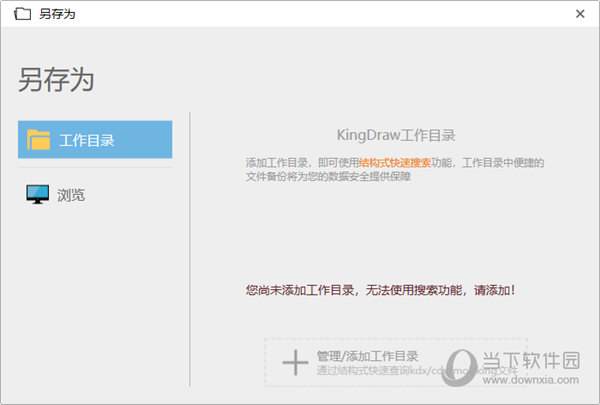Click the large 另存为 heading text
The width and height of the screenshot is (600, 405).
point(56,79)
